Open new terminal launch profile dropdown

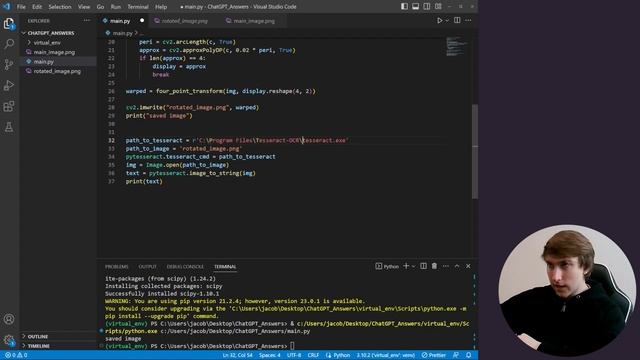tap(413, 266)
